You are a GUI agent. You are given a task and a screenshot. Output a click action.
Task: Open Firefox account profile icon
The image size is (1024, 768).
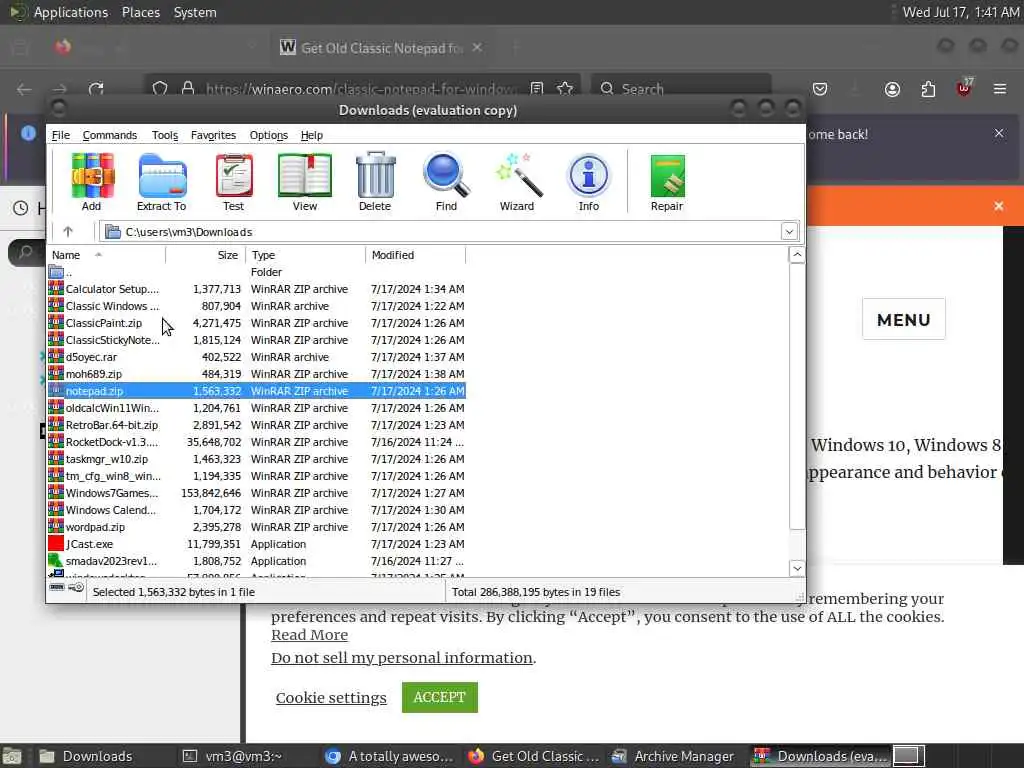point(892,89)
